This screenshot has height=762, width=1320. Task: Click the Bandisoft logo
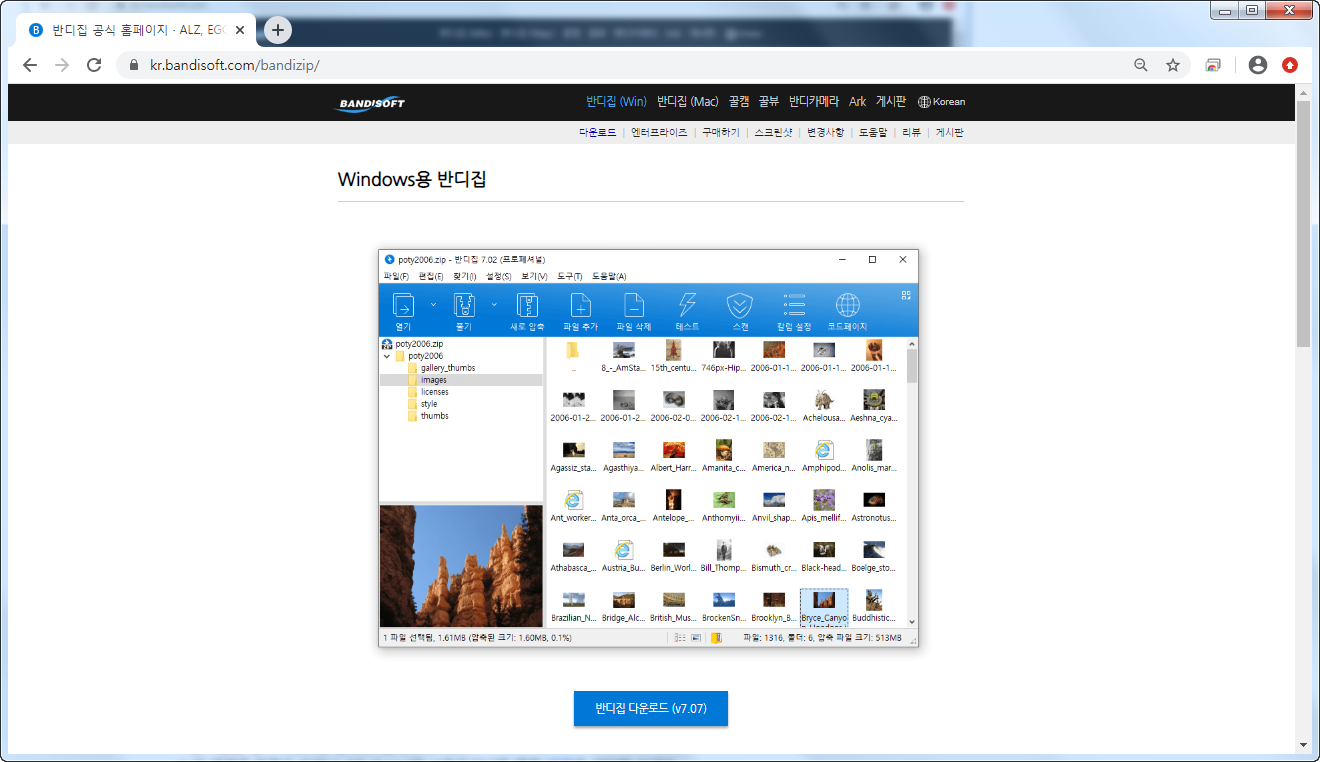pyautogui.click(x=370, y=102)
